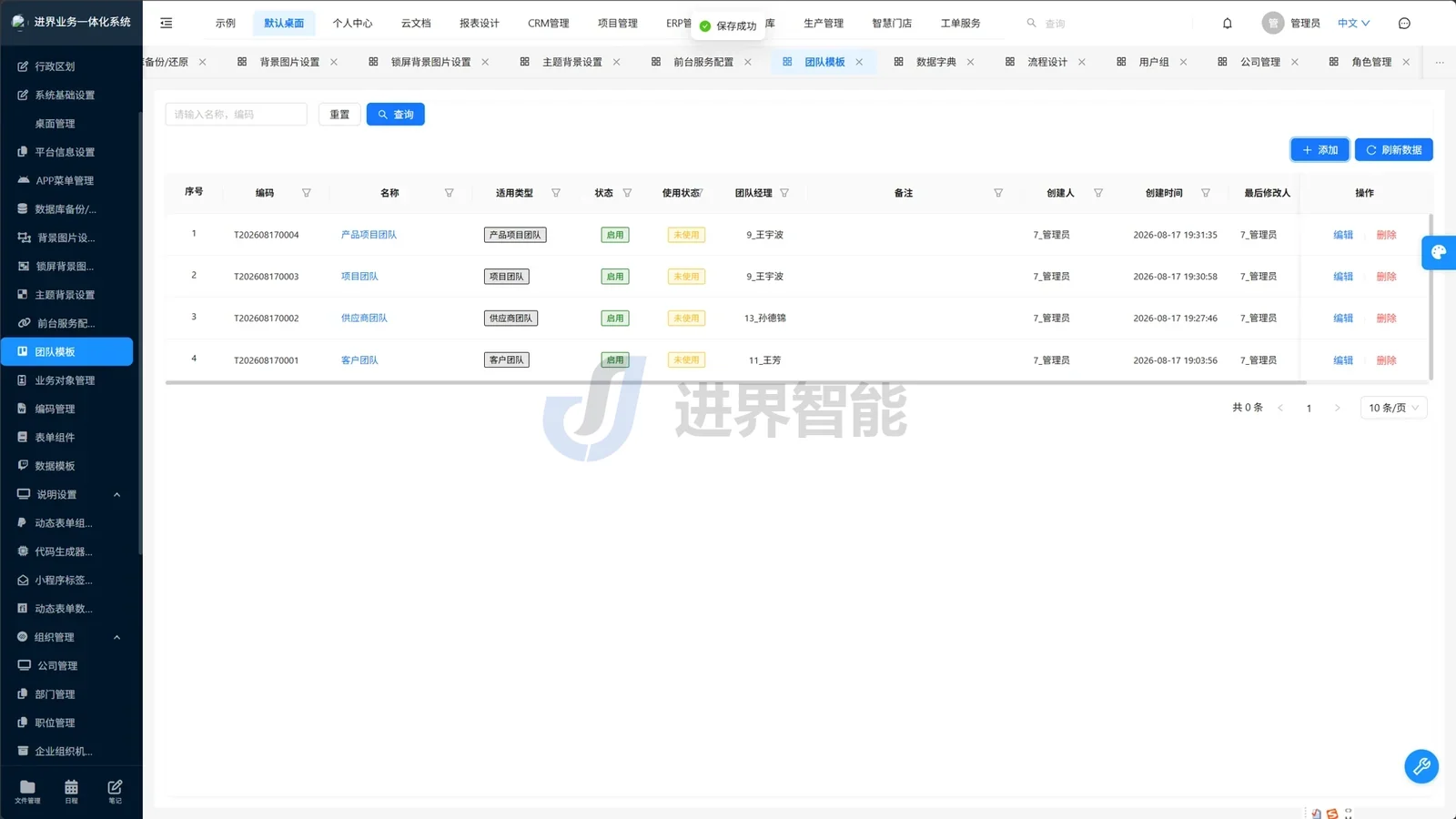This screenshot has height=819, width=1456.
Task: Select 业务对象管理 in the sidebar
Action: pyautogui.click(x=67, y=380)
